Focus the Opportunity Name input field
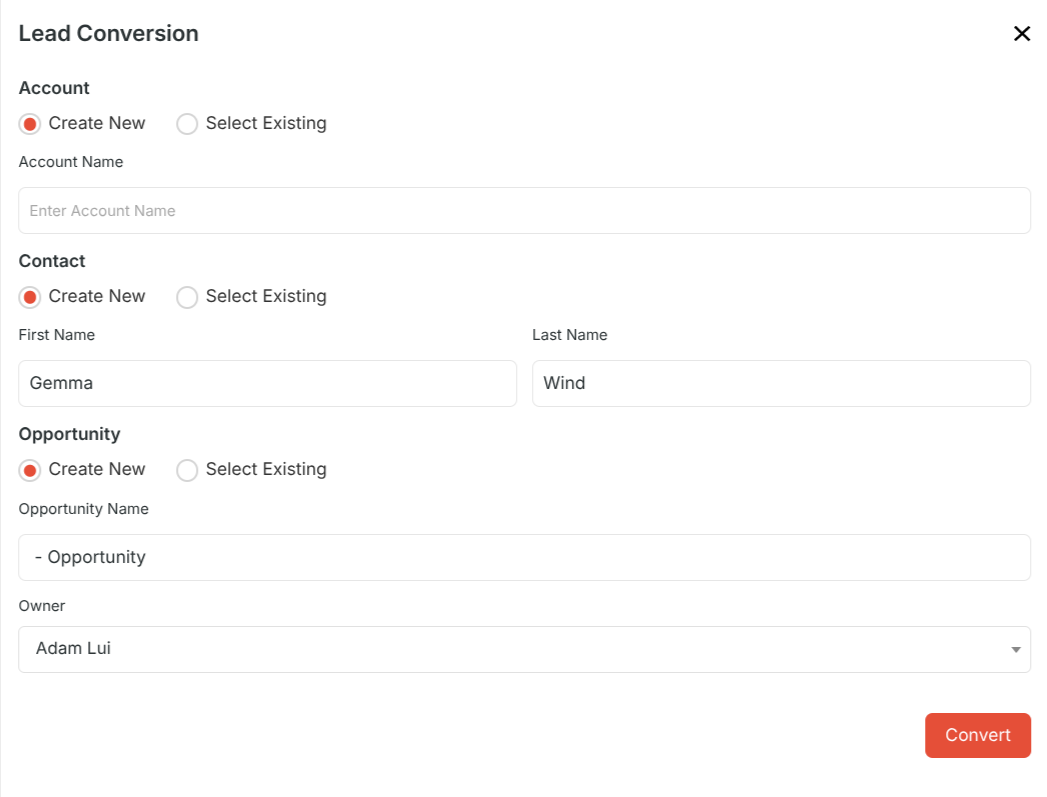The image size is (1047, 797). (524, 557)
